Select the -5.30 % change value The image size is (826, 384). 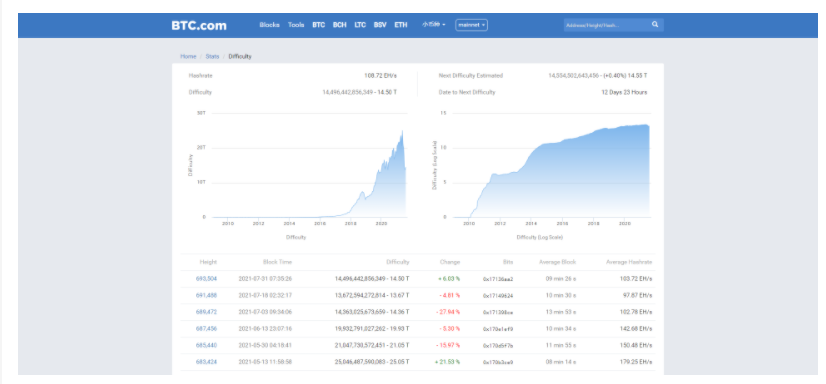pos(450,329)
